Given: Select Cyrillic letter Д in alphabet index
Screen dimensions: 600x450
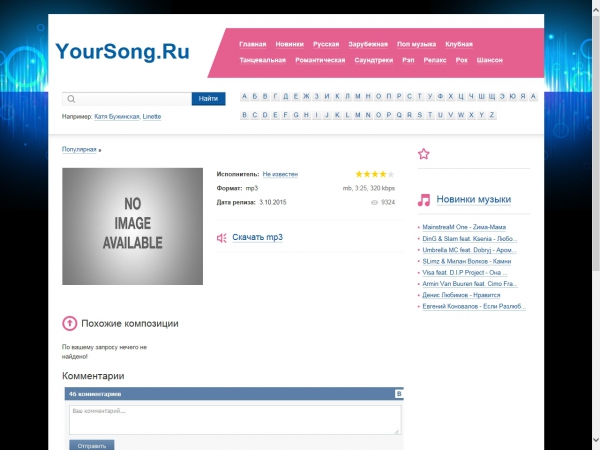Looking at the screenshot, I should click(x=285, y=96).
